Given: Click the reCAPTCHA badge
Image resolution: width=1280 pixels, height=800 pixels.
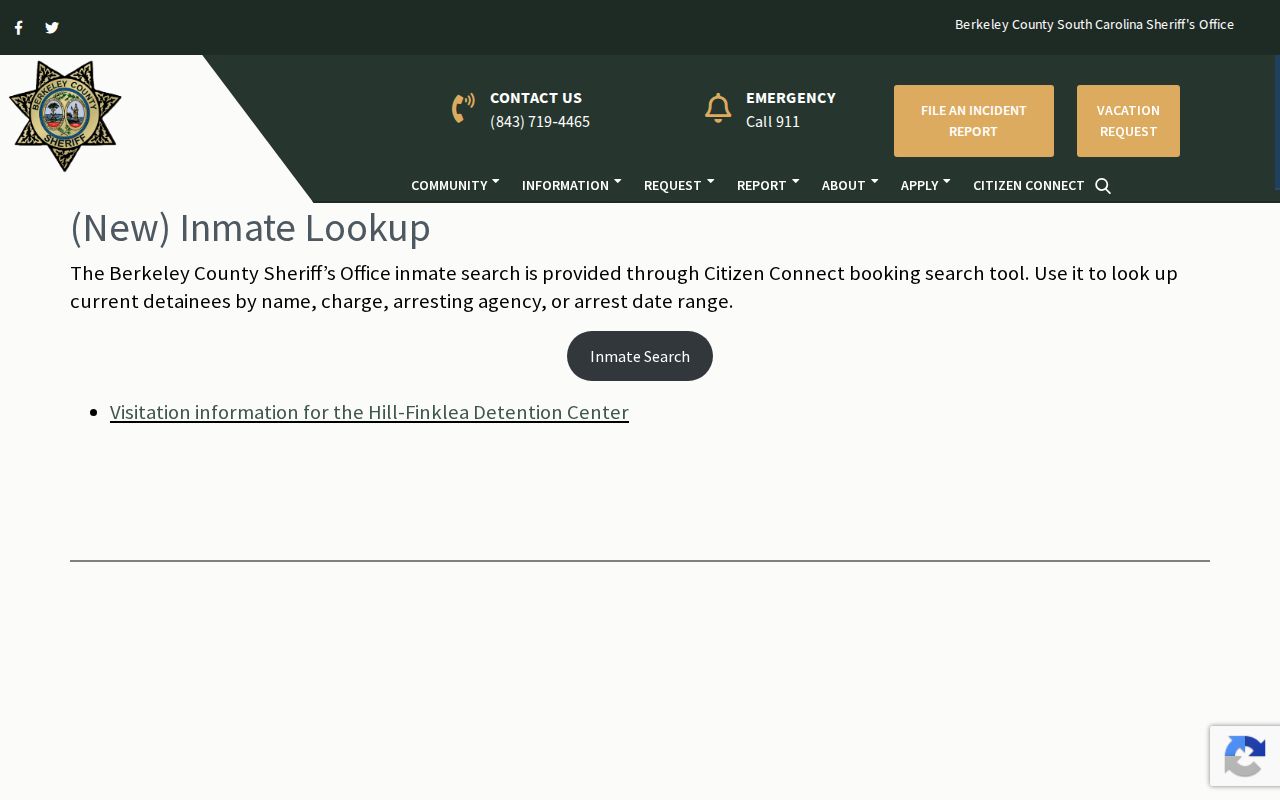Looking at the screenshot, I should [1245, 756].
